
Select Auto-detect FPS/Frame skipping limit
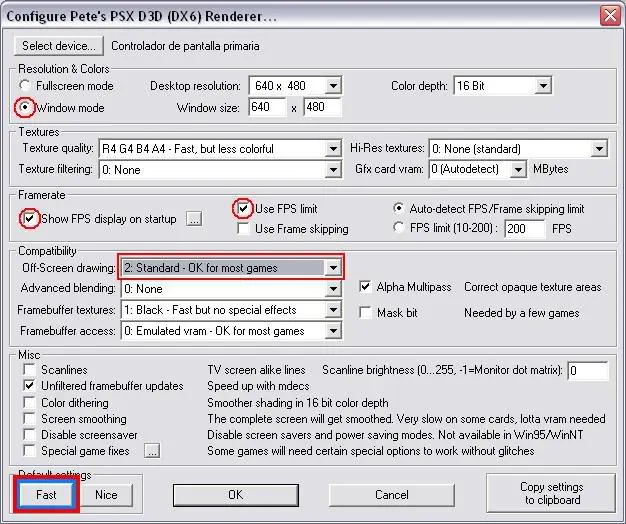click(x=398, y=208)
